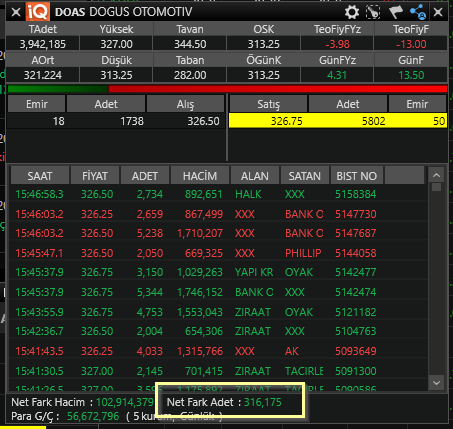This screenshot has height=429, width=453.
Task: Click the green-red buy/sell ratio bar
Action: coord(227,89)
